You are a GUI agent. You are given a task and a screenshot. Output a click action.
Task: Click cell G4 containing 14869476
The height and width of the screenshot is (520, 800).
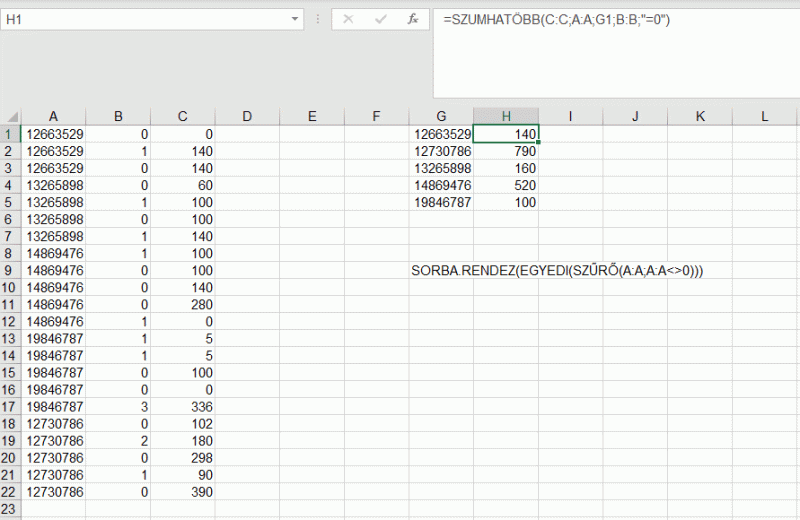click(441, 185)
